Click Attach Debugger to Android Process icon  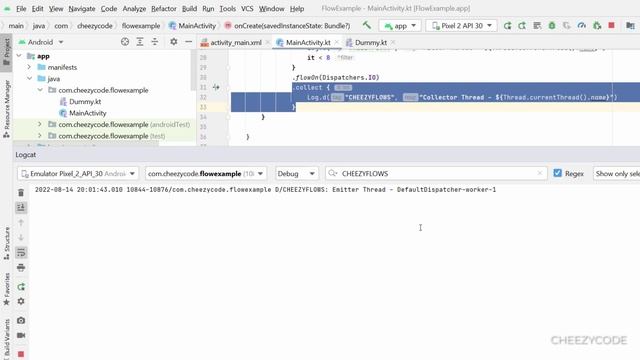coord(597,26)
